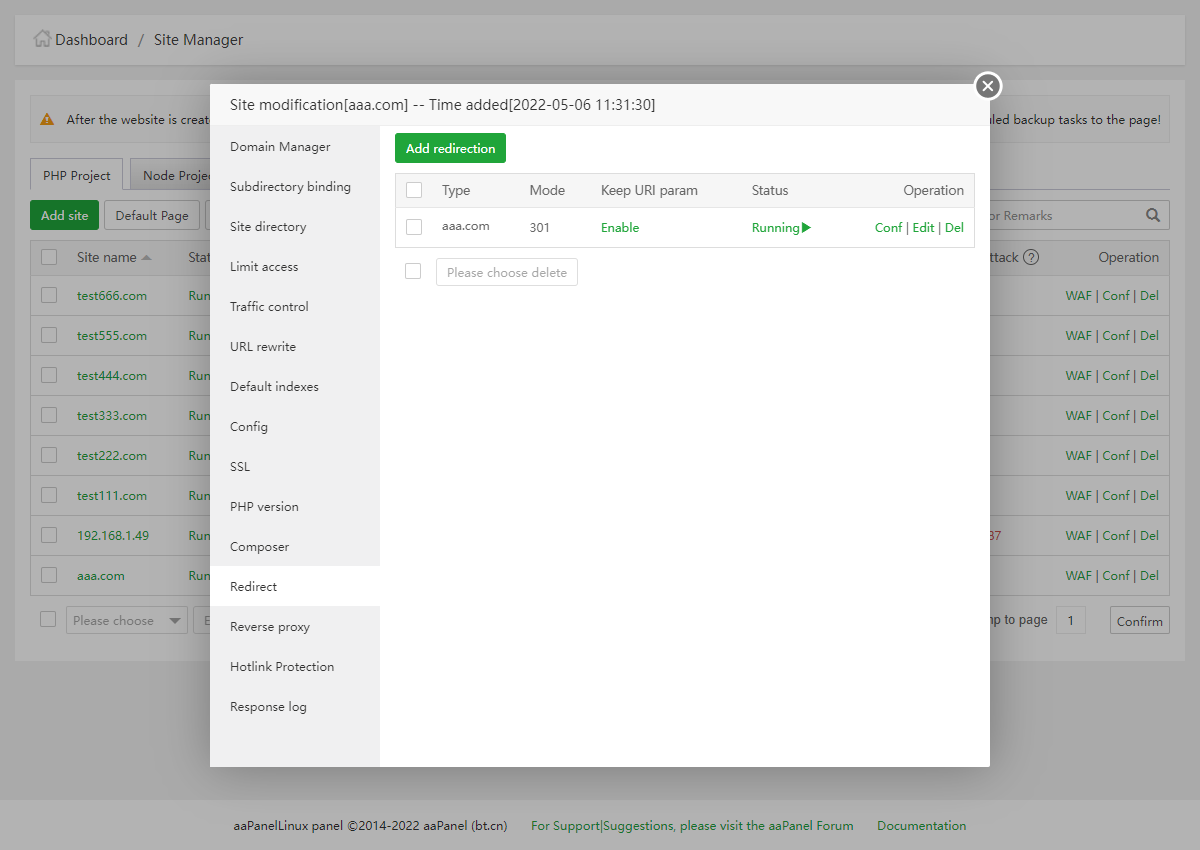Image resolution: width=1200 pixels, height=850 pixels.
Task: Close the Site modification dialog
Action: pos(988,87)
